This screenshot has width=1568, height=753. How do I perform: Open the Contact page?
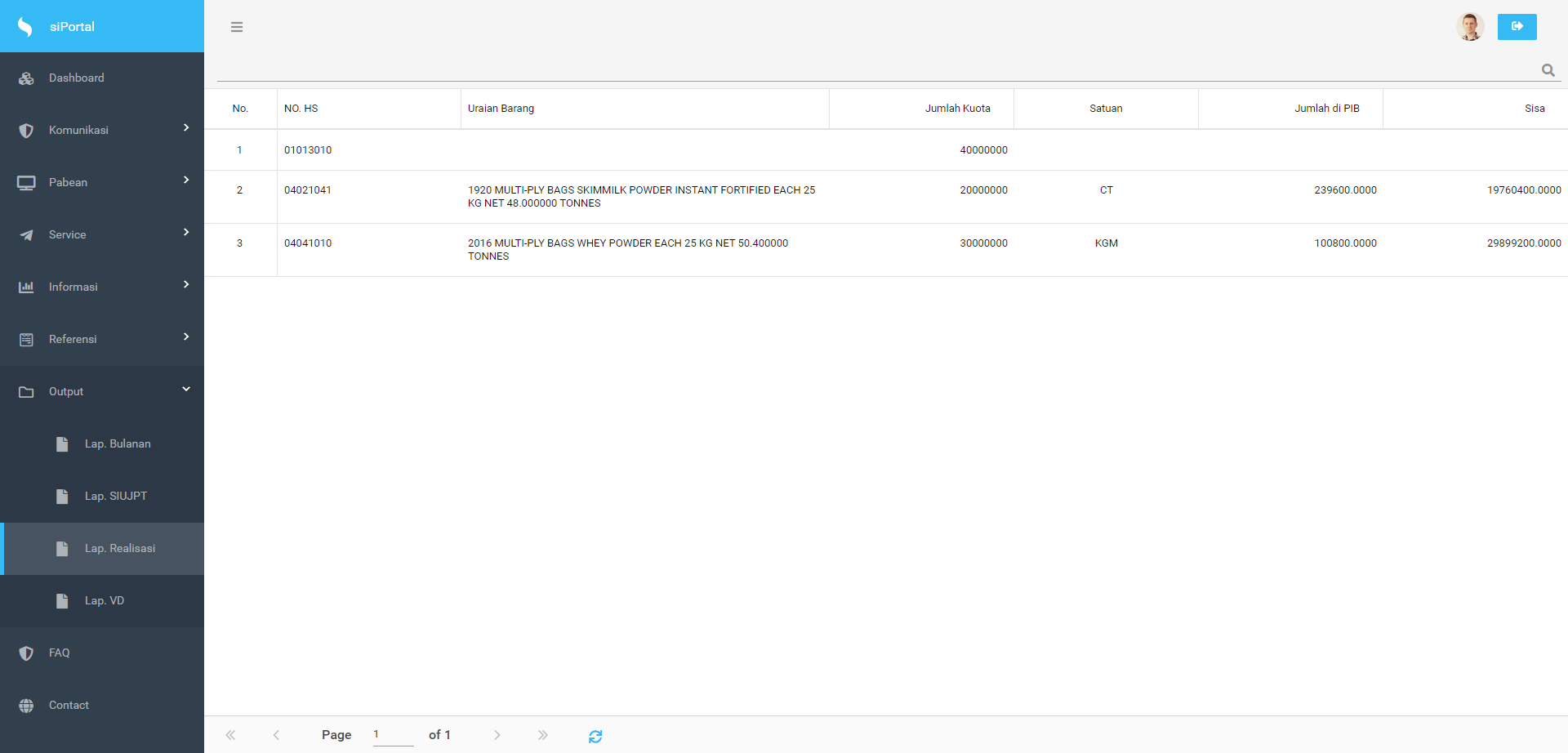pyautogui.click(x=102, y=706)
